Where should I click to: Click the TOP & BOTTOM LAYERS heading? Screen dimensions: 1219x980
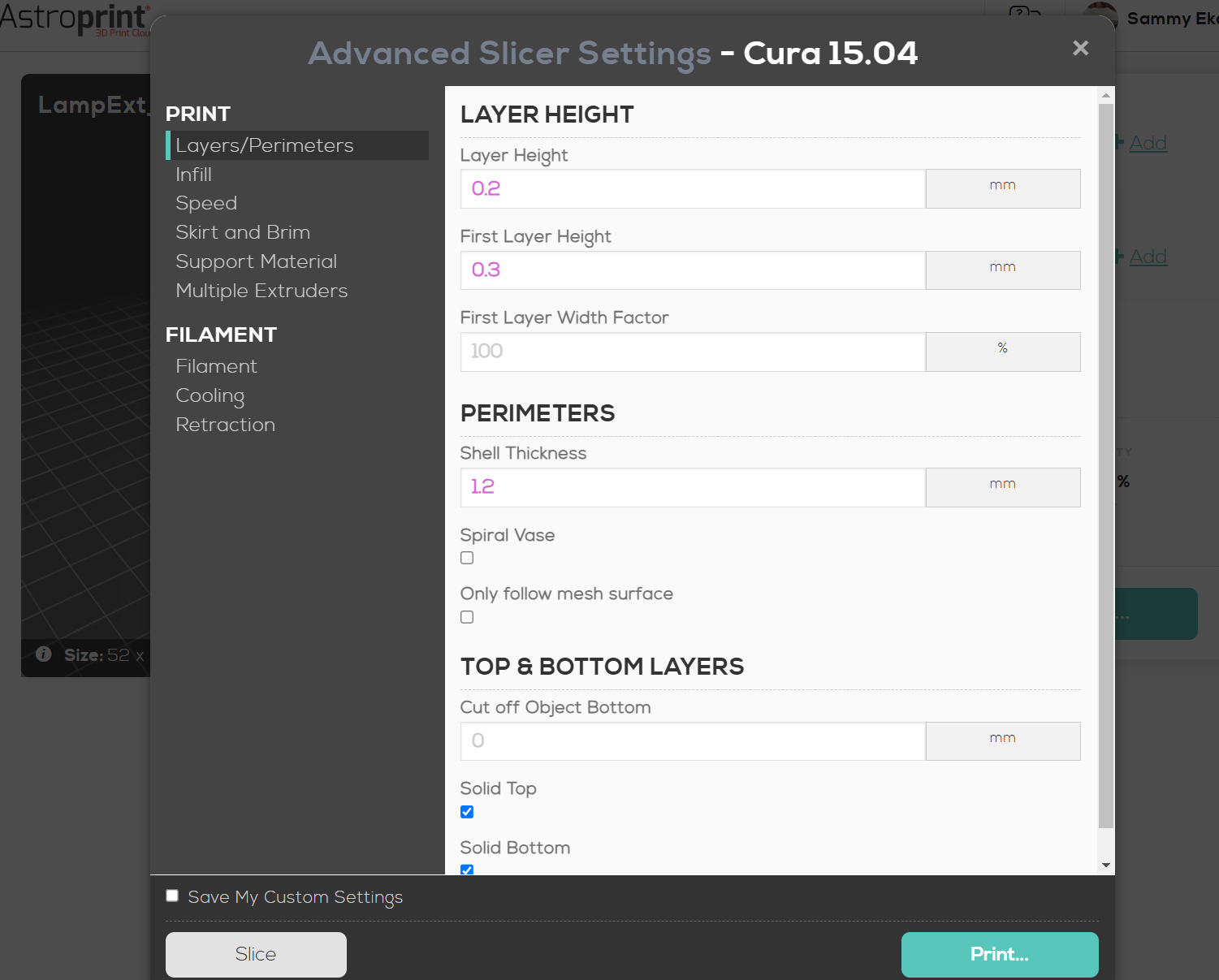coord(602,667)
